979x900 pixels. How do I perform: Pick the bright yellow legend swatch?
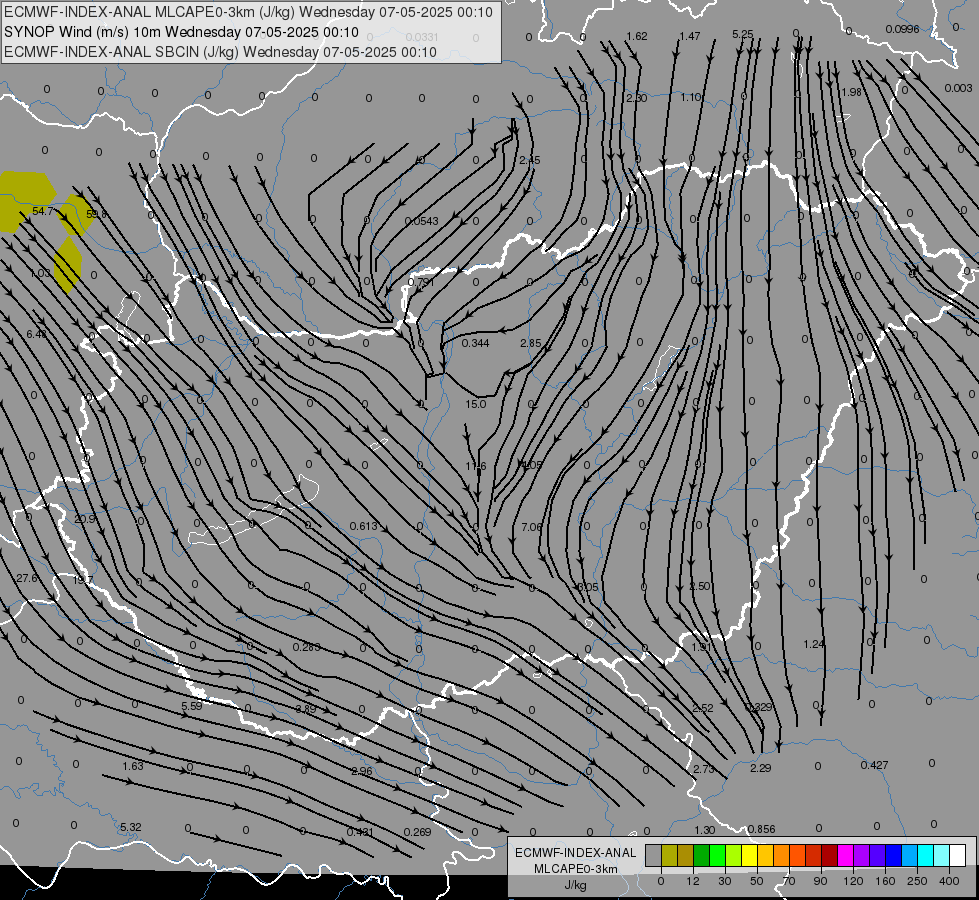pyautogui.click(x=749, y=856)
